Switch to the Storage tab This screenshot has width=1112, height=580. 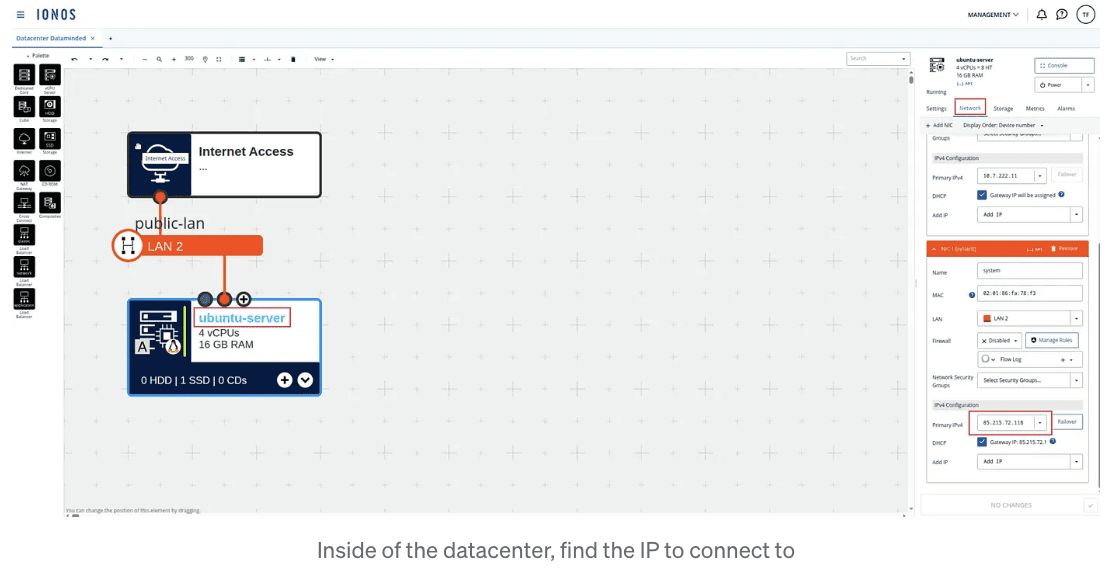coord(1003,108)
